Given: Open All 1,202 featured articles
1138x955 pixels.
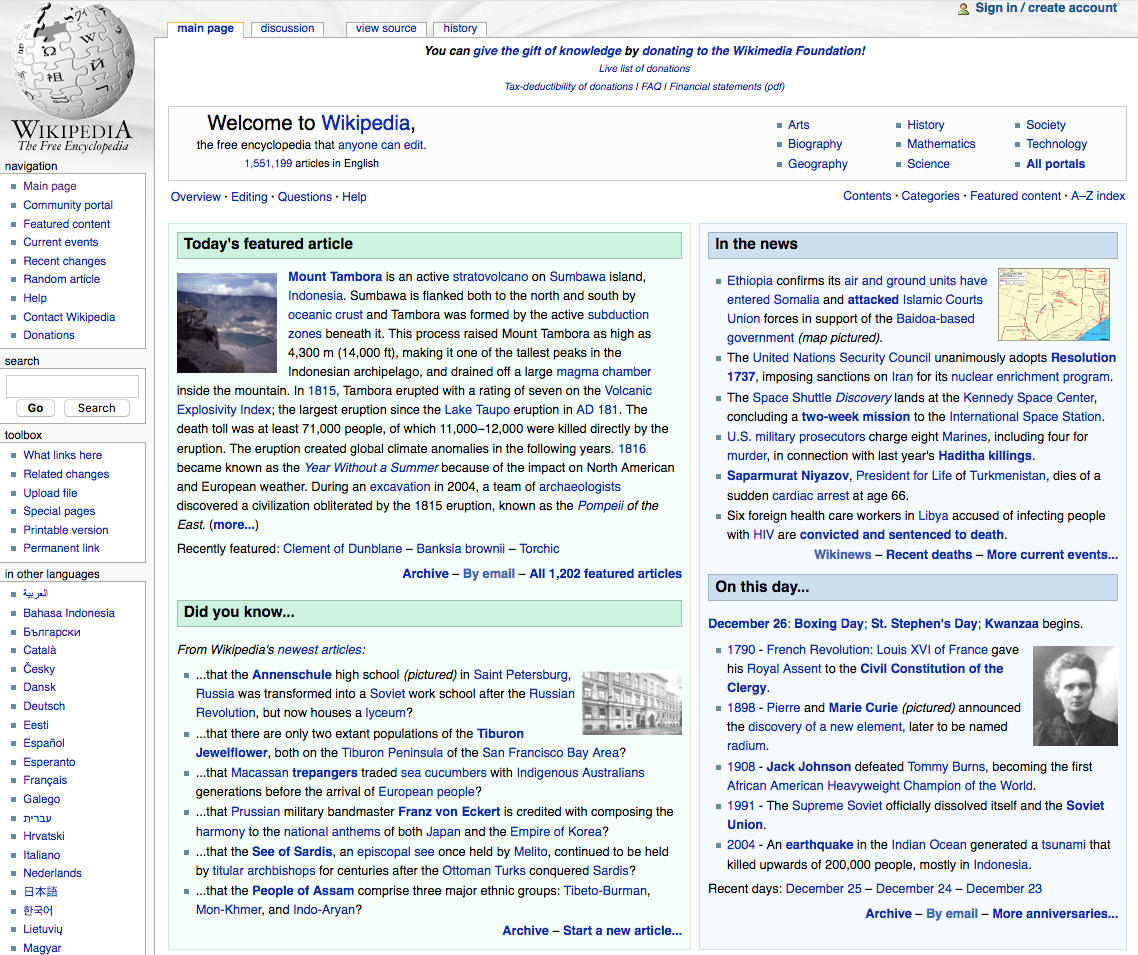Looking at the screenshot, I should (x=605, y=573).
